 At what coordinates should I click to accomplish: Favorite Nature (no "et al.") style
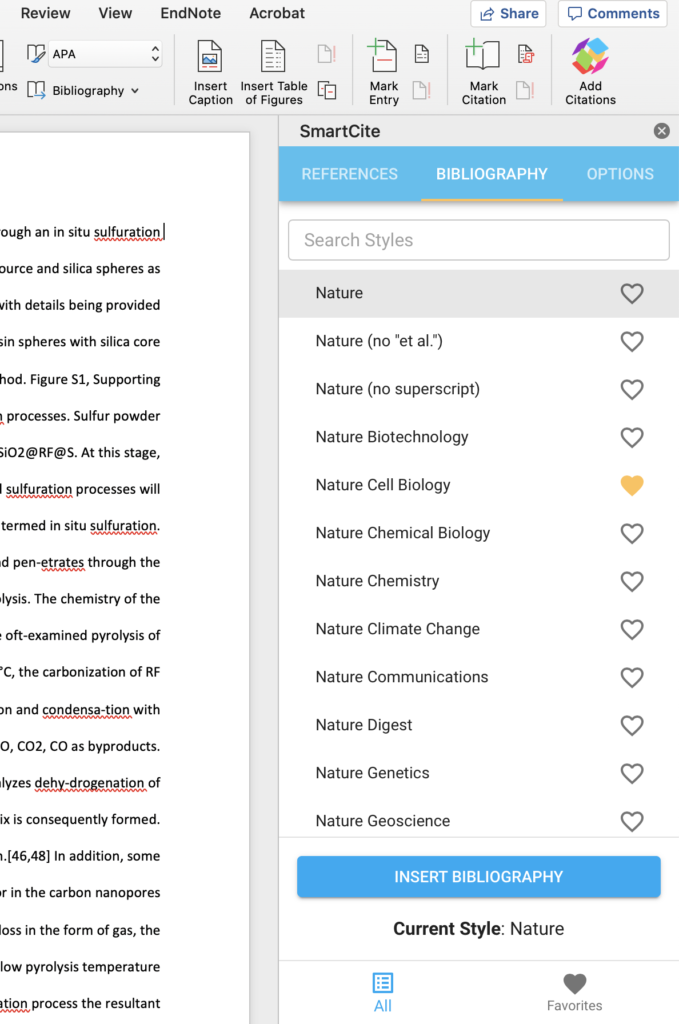click(631, 342)
